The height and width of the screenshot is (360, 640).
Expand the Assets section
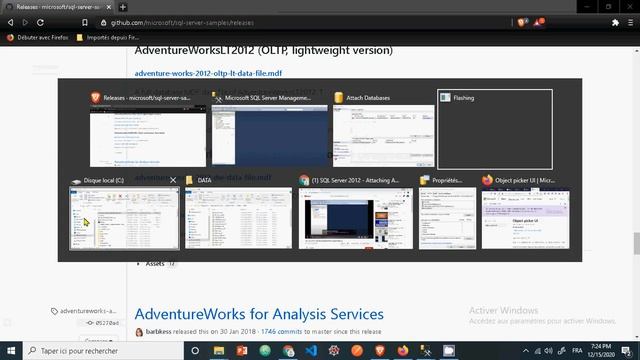coord(155,264)
